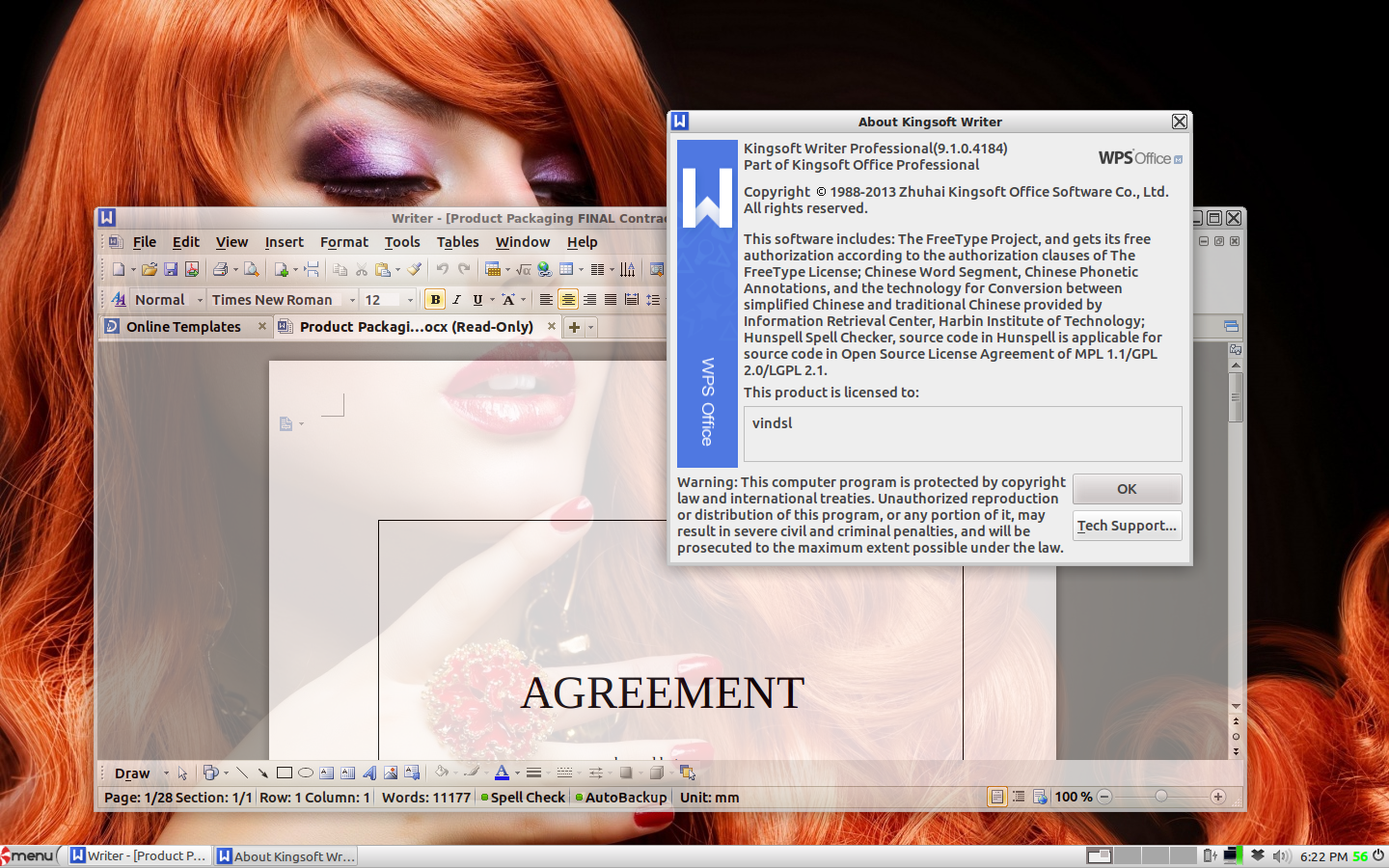The height and width of the screenshot is (868, 1389).
Task: Open the Format menu
Action: click(344, 242)
